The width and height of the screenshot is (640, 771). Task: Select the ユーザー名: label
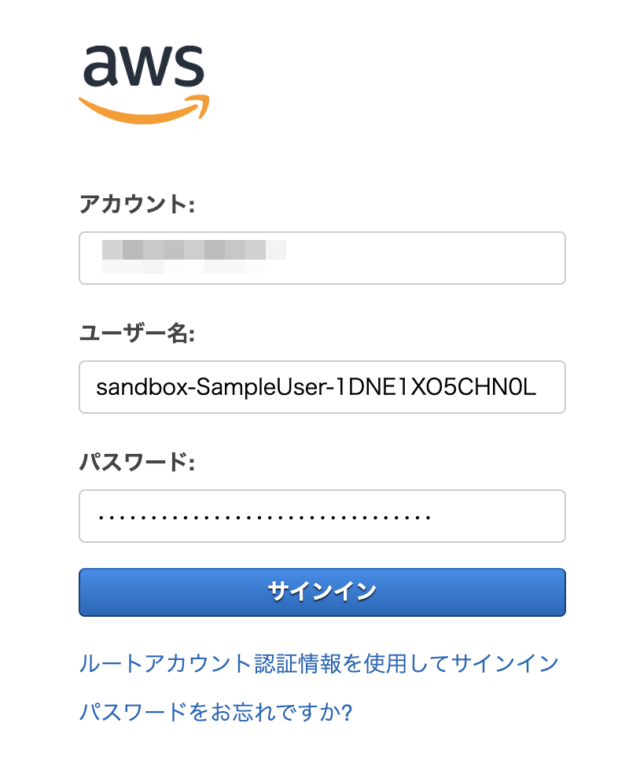[x=137, y=333]
